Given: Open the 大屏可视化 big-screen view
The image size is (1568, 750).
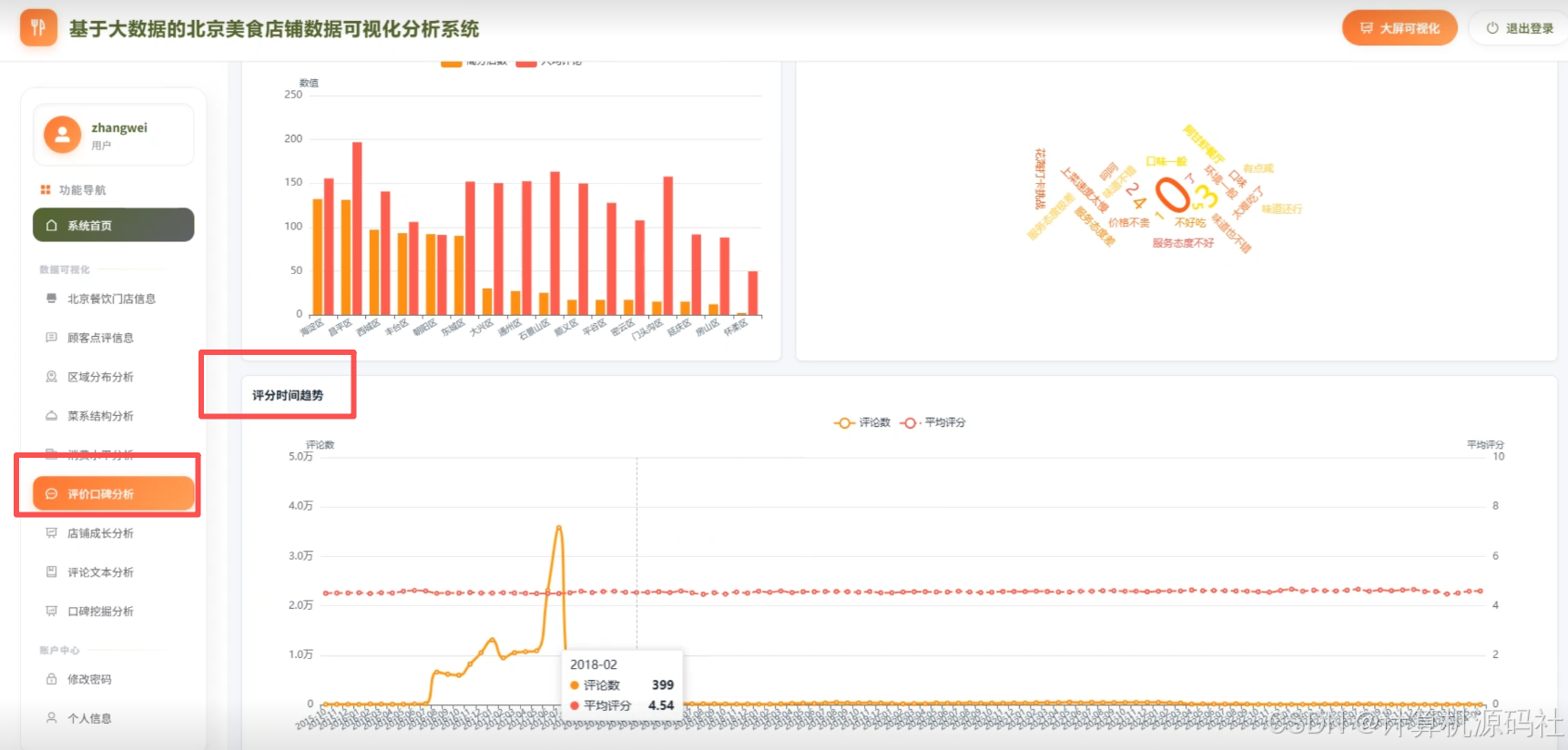Looking at the screenshot, I should [x=1400, y=28].
